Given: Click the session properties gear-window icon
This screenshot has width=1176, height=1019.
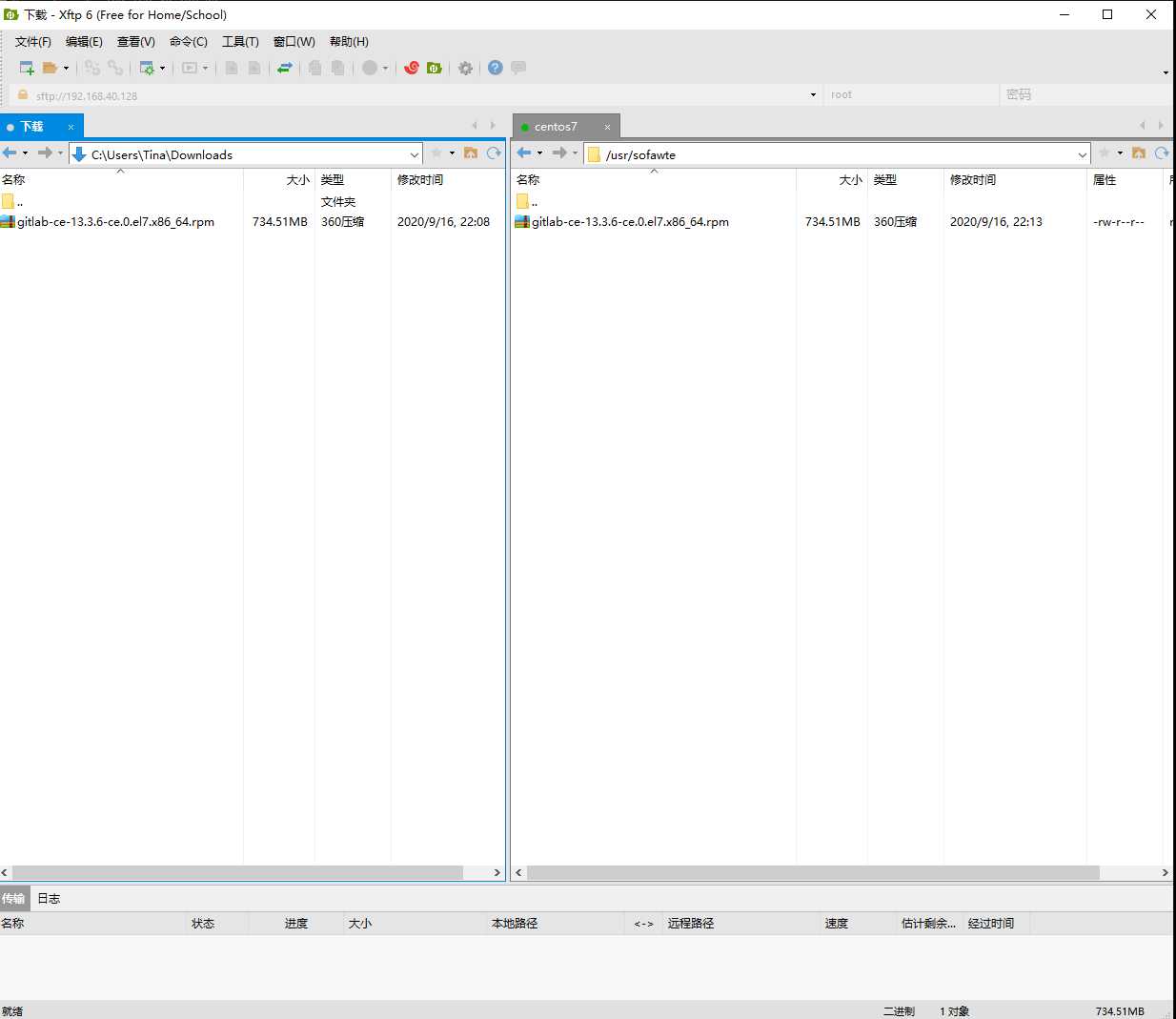Looking at the screenshot, I should tap(147, 68).
